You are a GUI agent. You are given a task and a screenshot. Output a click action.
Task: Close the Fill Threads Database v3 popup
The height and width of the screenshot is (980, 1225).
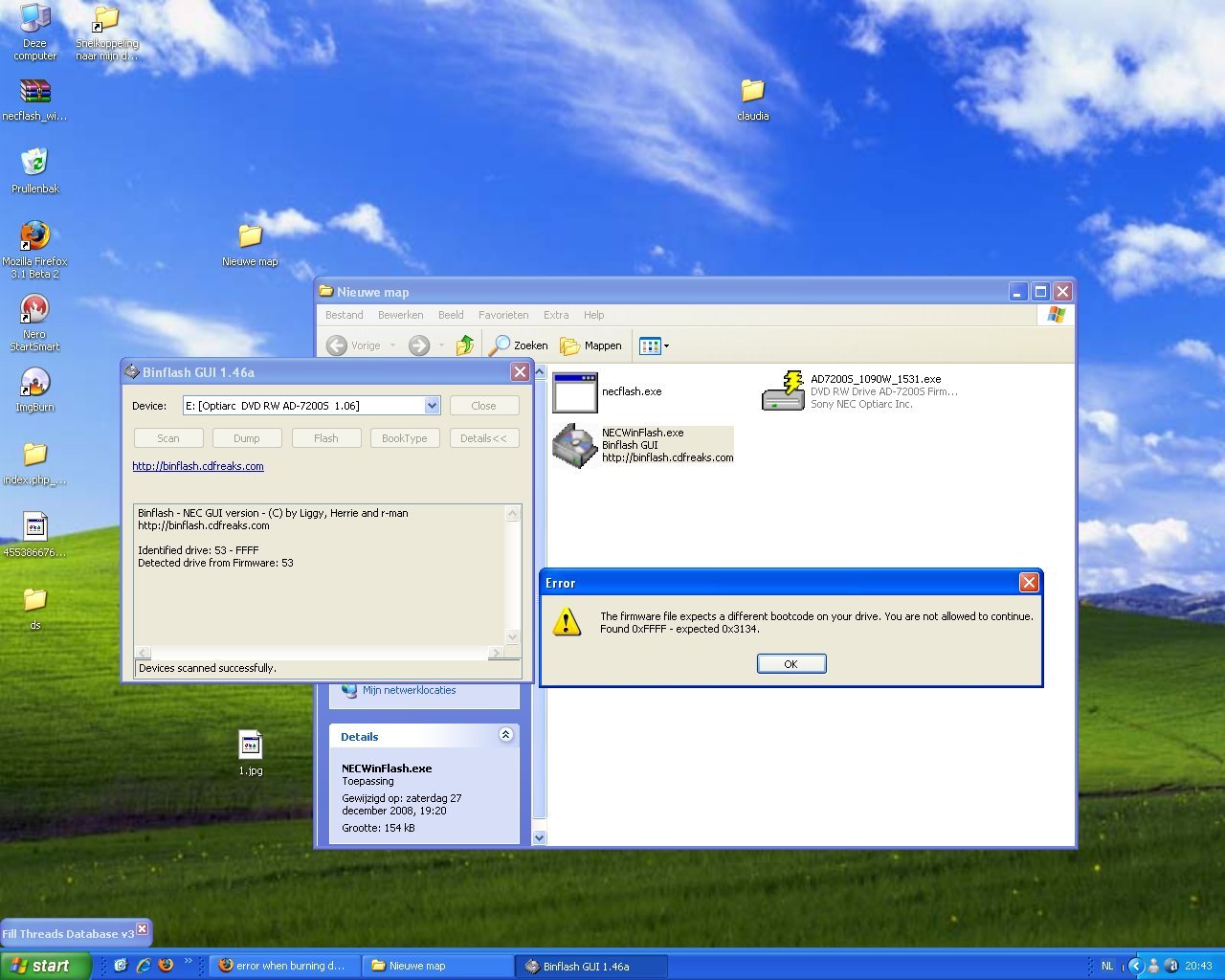tap(142, 928)
